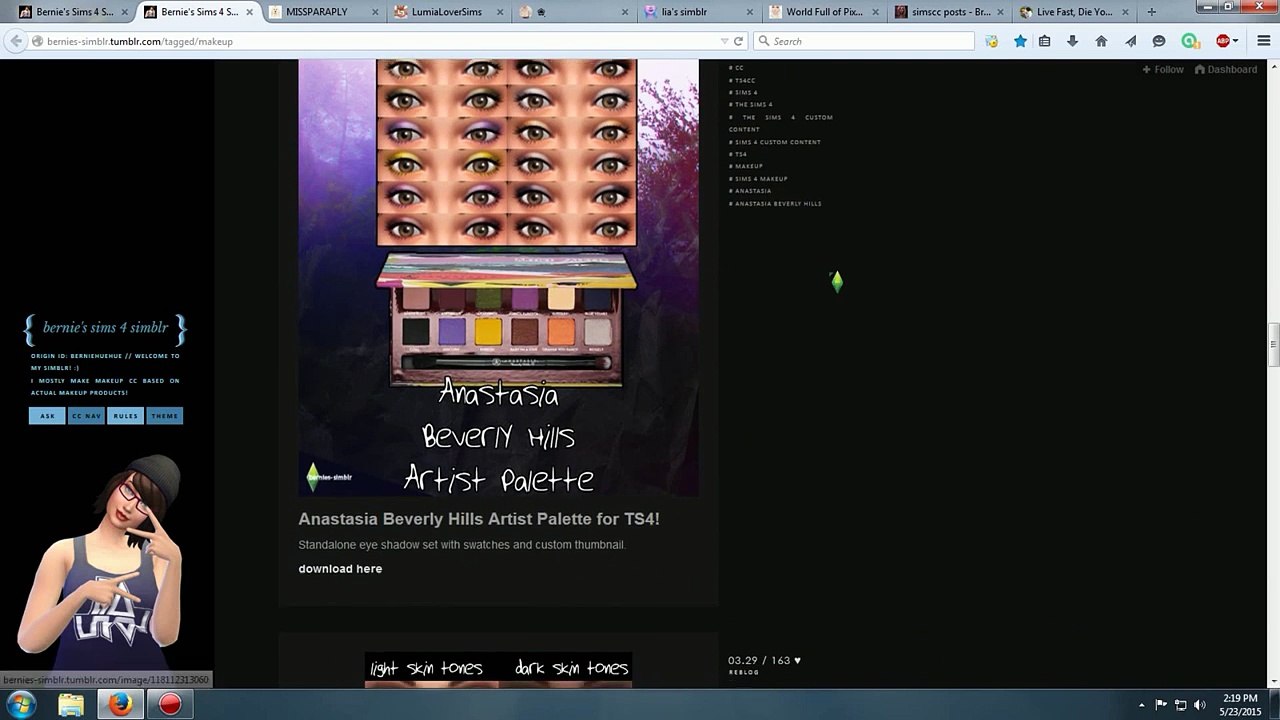
Task: Open the MAKEUP tag link
Action: 746,166
